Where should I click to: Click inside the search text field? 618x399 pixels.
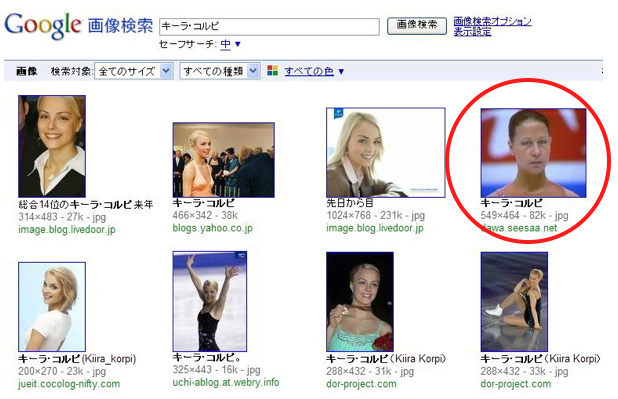pyautogui.click(x=269, y=26)
